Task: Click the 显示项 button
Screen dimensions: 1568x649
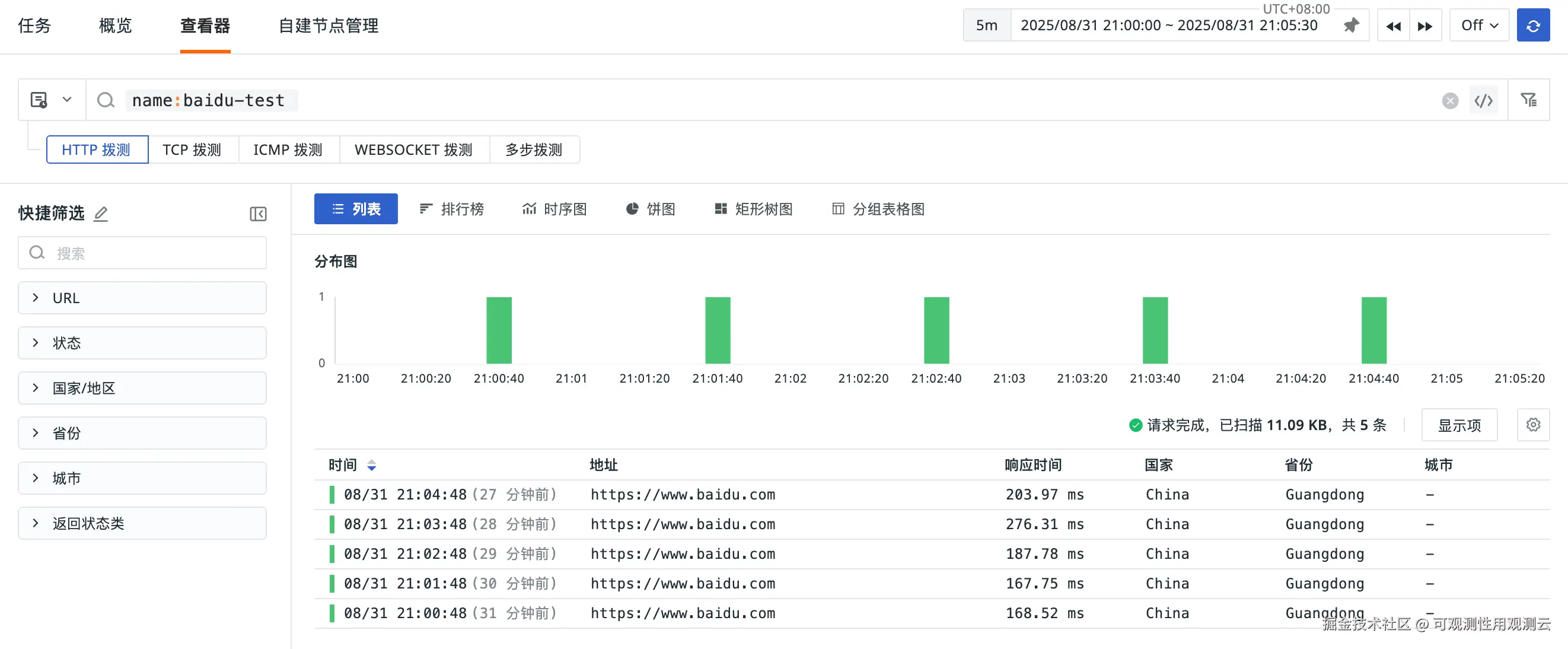Action: click(1459, 424)
